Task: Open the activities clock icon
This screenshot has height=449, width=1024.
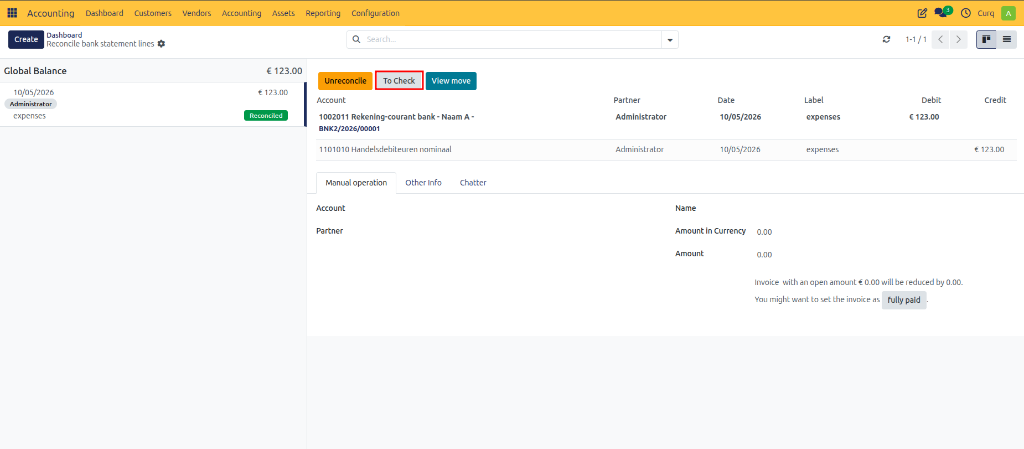Action: click(966, 13)
